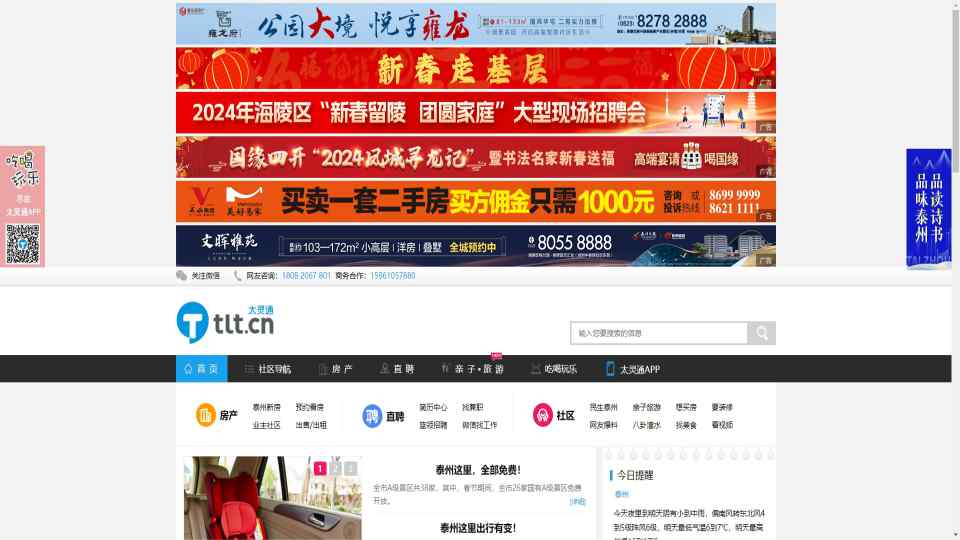
Task: Open the 社区导航 navigation menu
Action: click(x=268, y=369)
